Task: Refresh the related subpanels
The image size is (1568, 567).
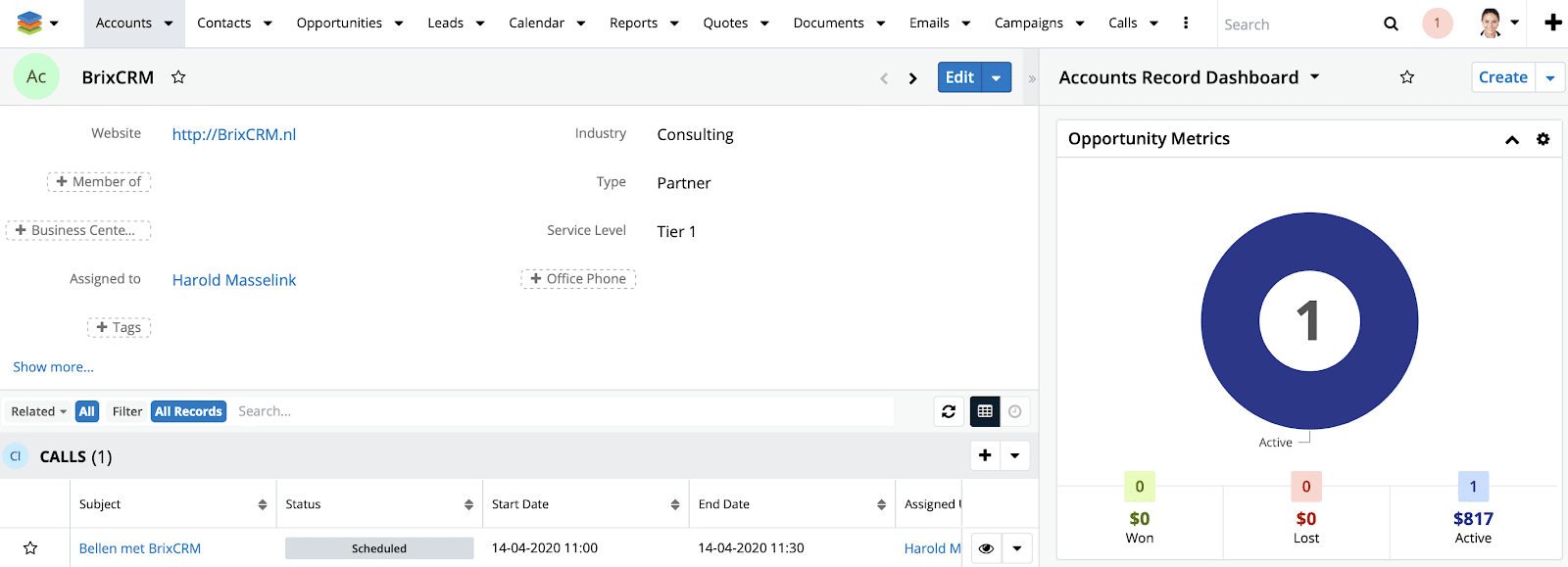Action: click(949, 411)
